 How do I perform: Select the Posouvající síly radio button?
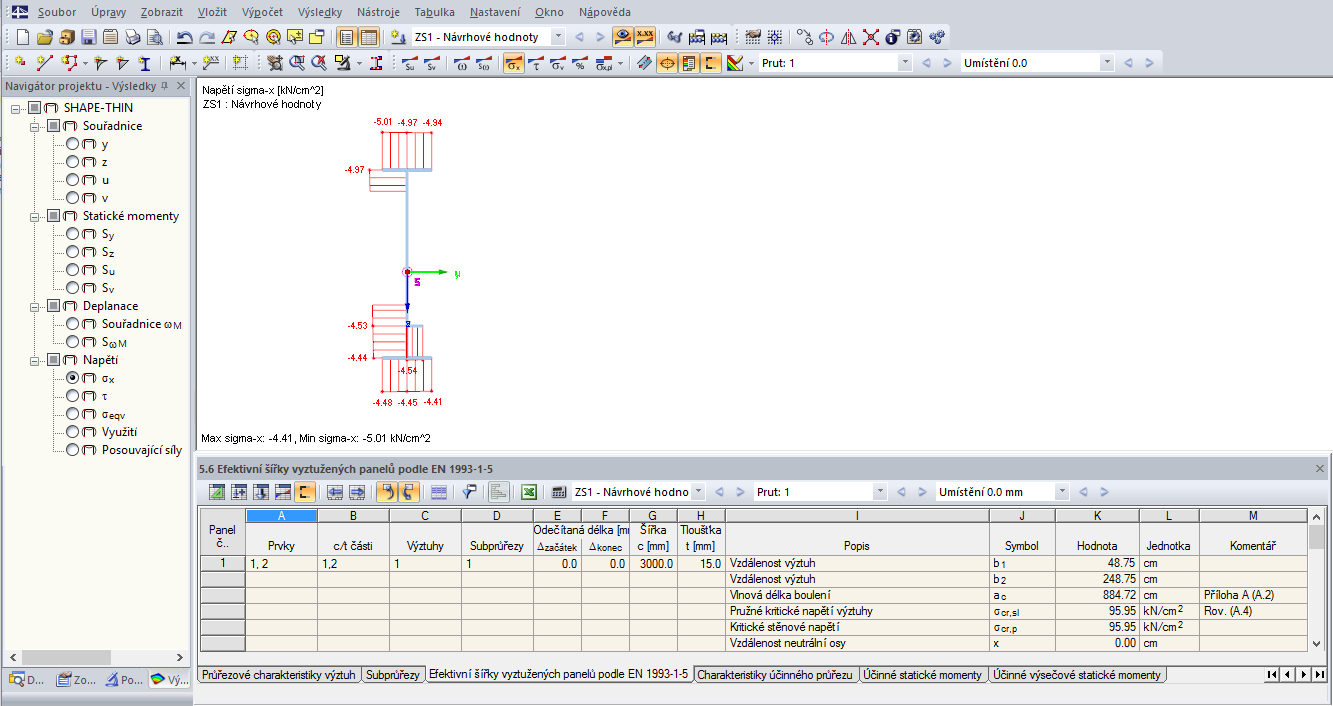tap(73, 450)
